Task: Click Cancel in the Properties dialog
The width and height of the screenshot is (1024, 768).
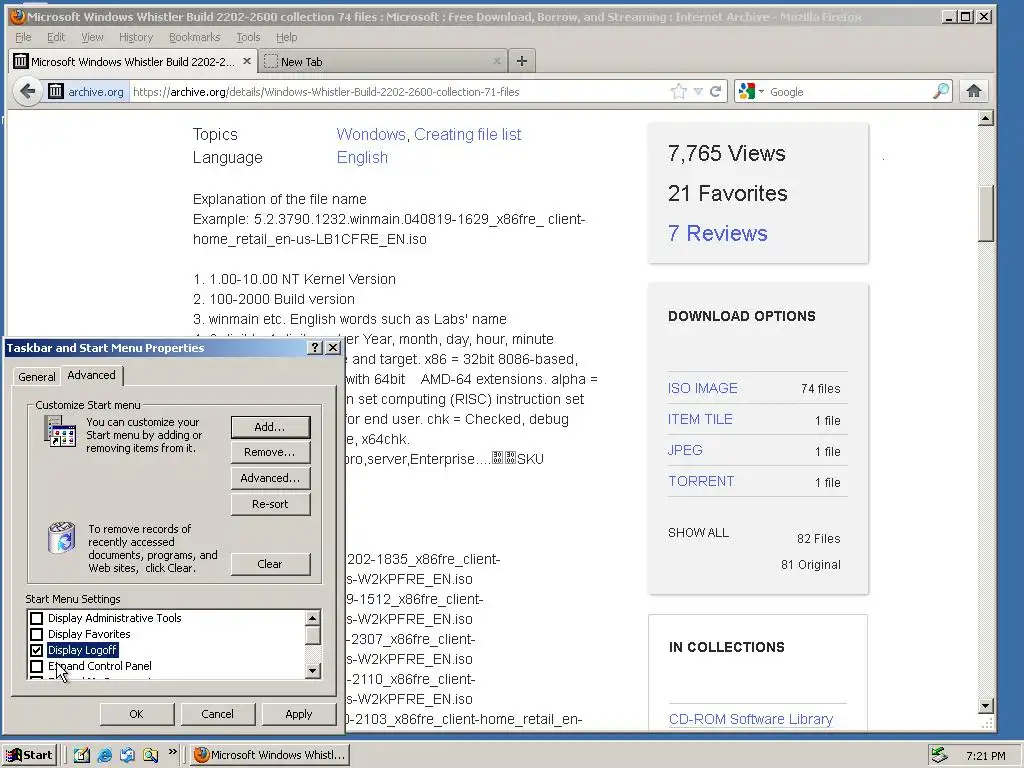Action: pos(217,714)
